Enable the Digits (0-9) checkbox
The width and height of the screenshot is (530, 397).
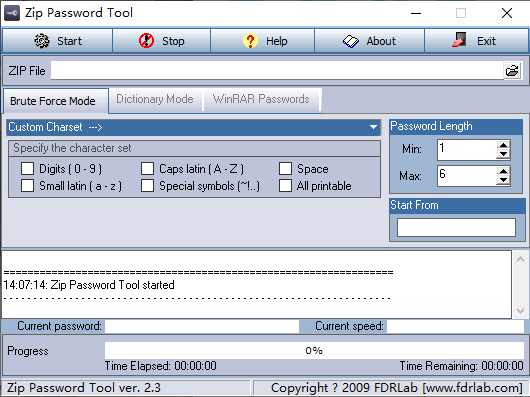pos(27,168)
